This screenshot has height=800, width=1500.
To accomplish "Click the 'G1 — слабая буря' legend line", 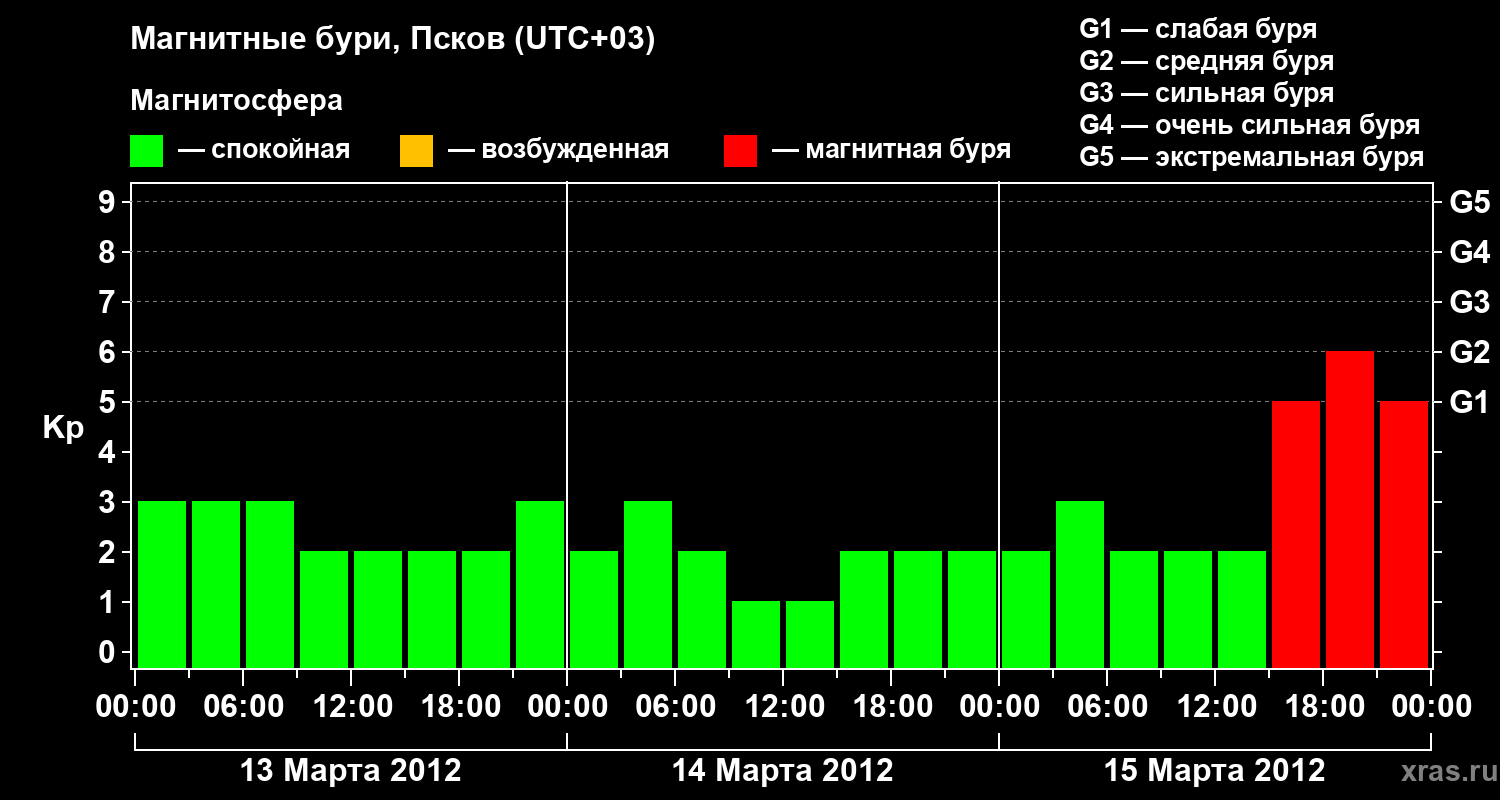I will point(1198,29).
